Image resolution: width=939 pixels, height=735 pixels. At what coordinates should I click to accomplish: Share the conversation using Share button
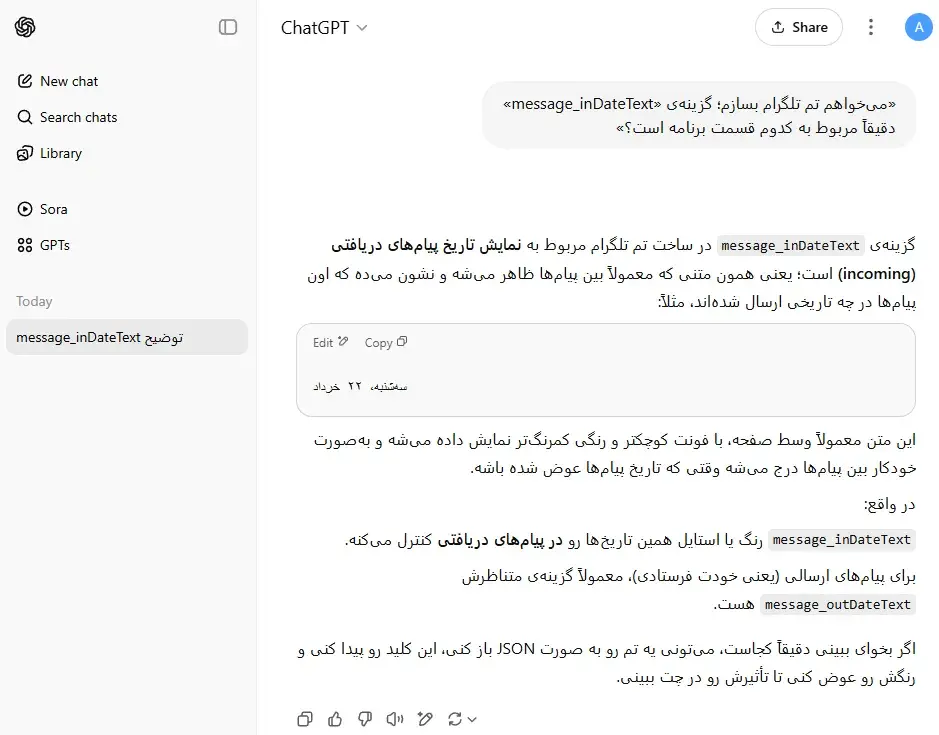point(798,27)
